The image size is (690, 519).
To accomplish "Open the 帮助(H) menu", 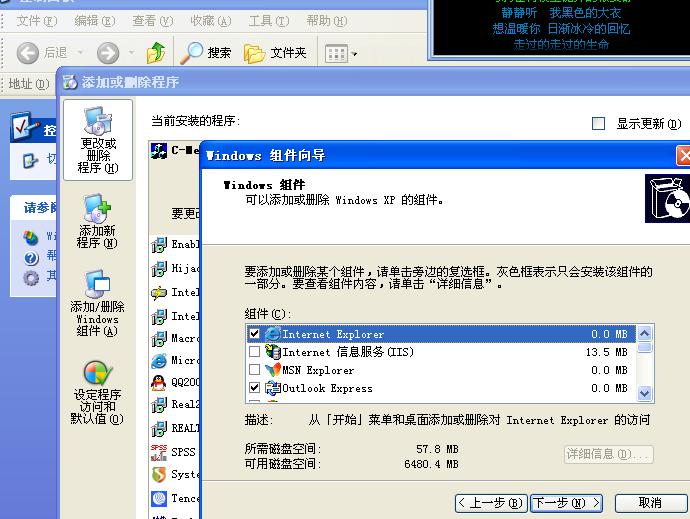I will [327, 21].
